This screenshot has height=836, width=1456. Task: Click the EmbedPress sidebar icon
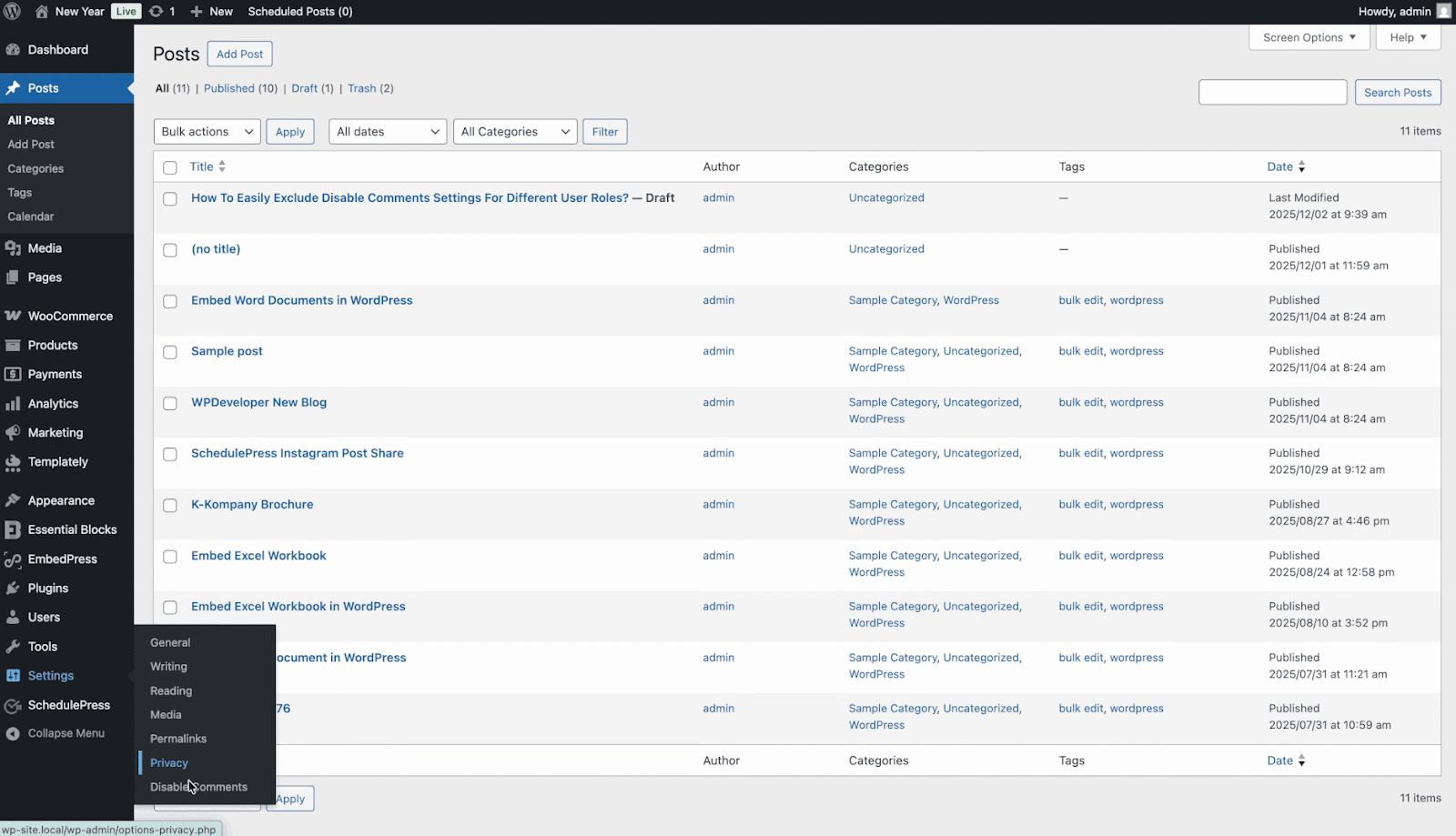(15, 559)
